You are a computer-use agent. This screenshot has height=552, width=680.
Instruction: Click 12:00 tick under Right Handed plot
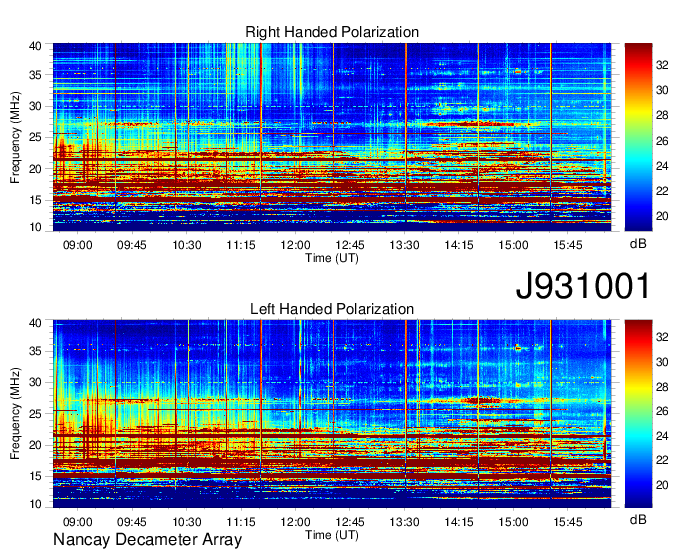pos(295,245)
